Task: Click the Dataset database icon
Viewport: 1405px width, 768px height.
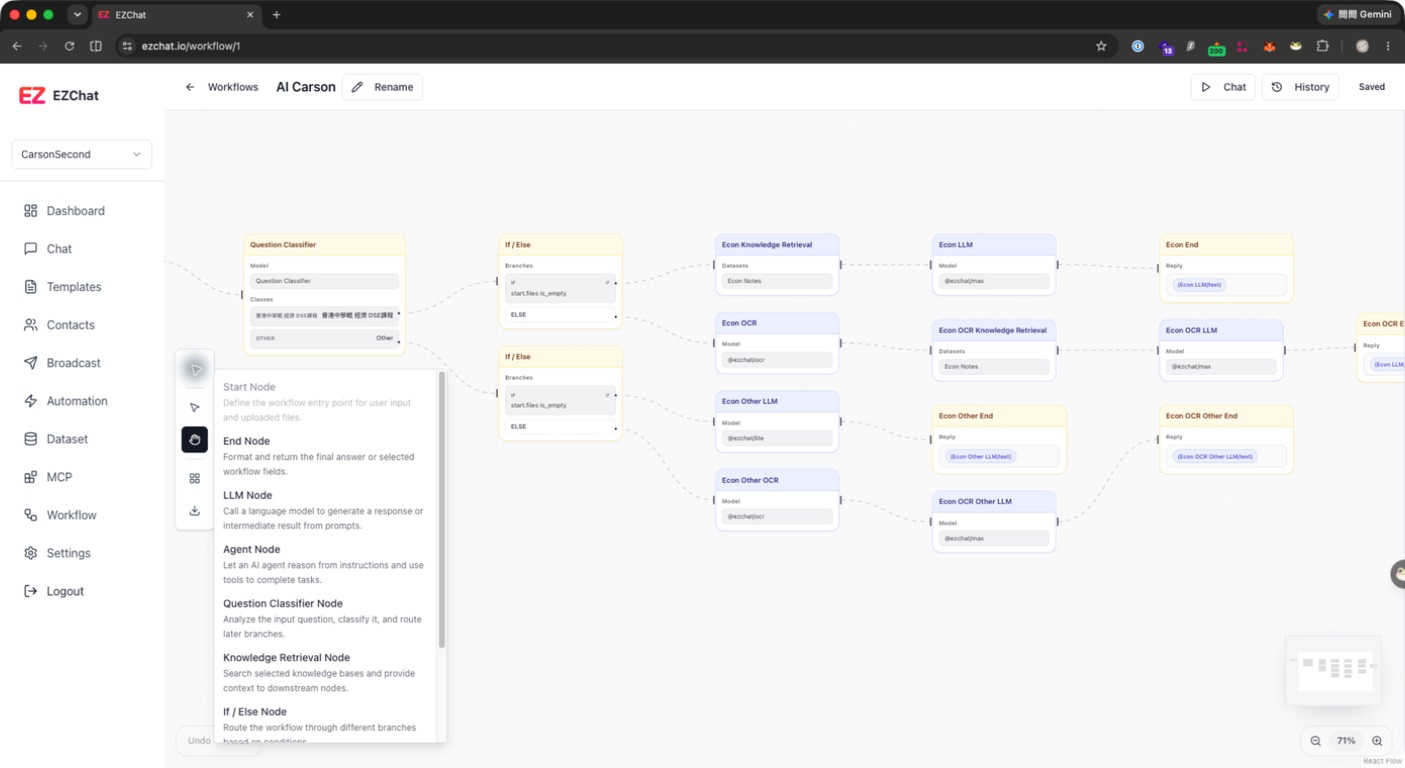Action: coord(31,439)
